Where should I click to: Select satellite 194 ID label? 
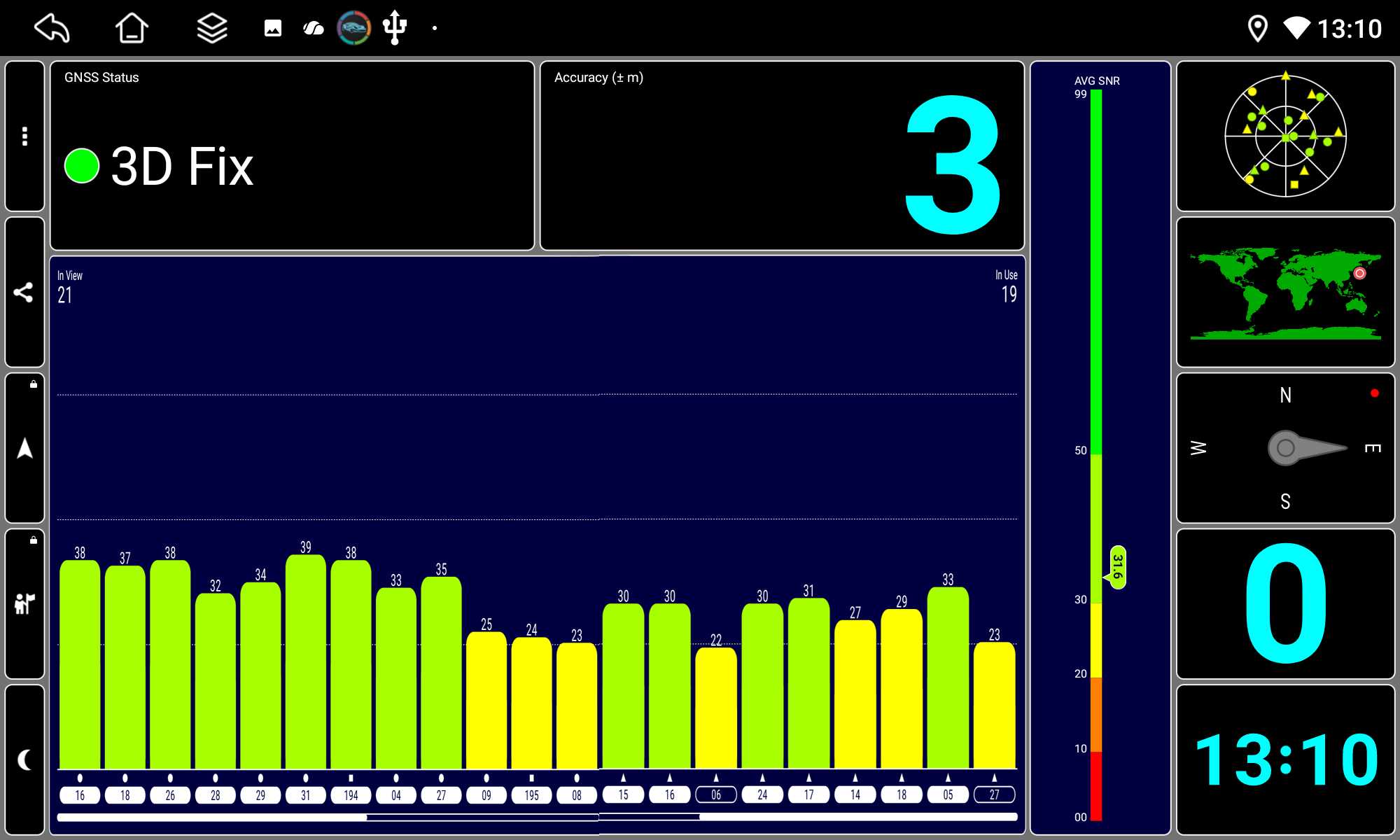[x=351, y=795]
